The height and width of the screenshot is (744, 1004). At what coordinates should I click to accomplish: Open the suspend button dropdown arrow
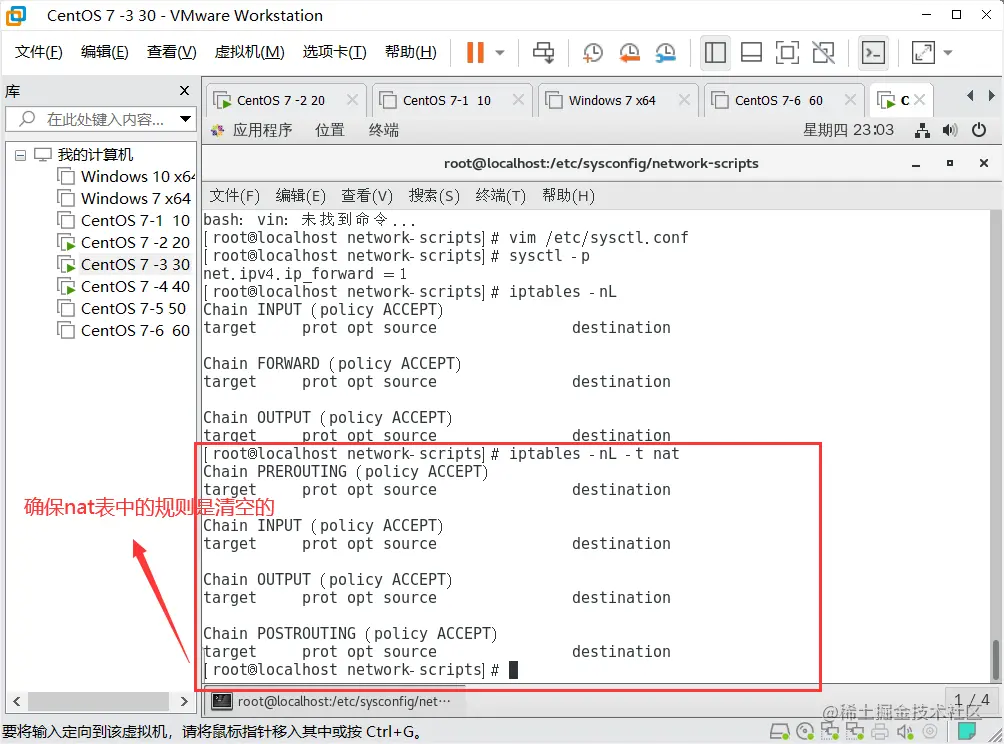(497, 52)
